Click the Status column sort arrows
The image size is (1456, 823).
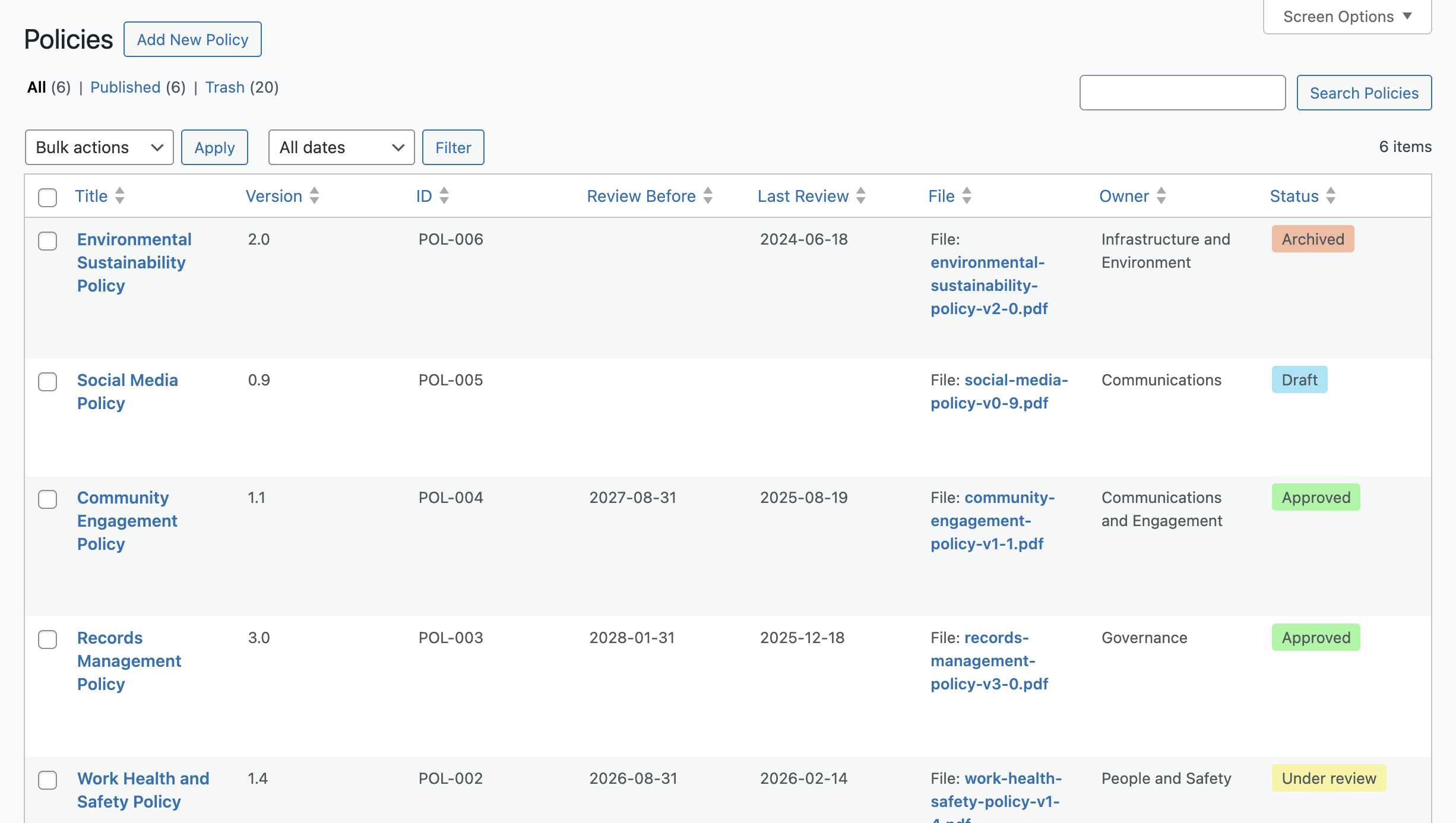pyautogui.click(x=1331, y=196)
